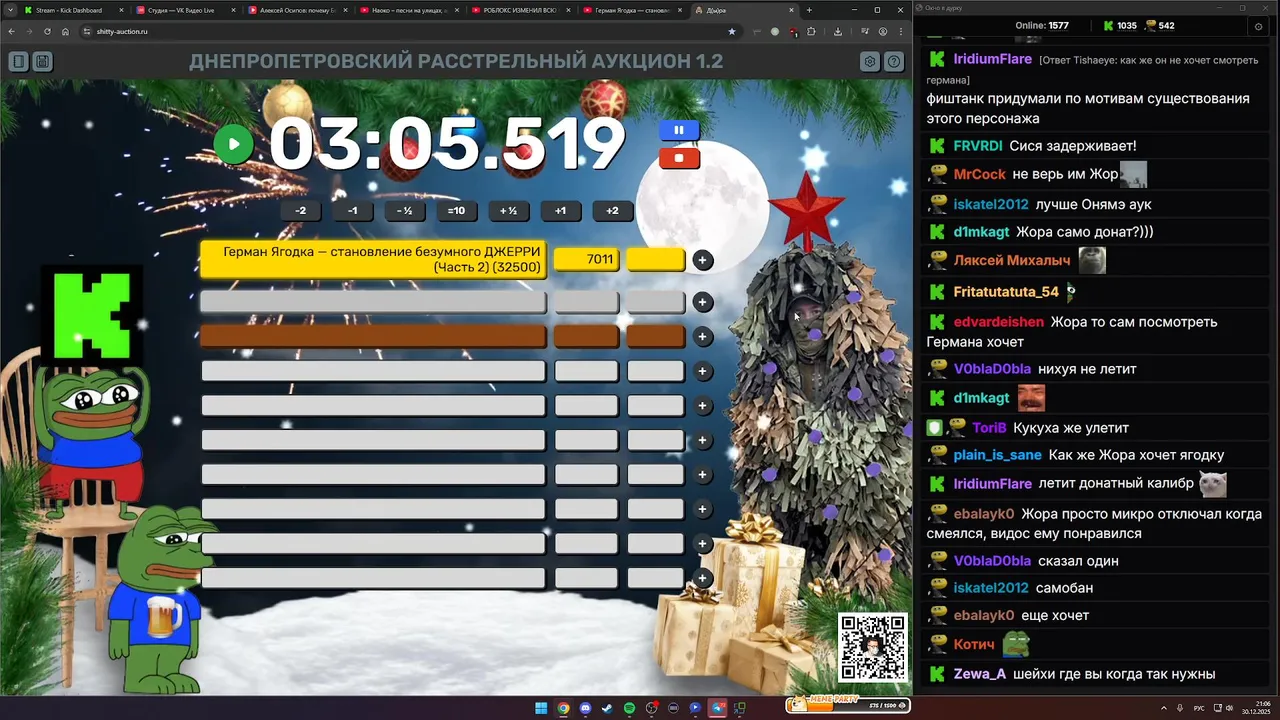Click the save floppy disk icon

tap(42, 62)
